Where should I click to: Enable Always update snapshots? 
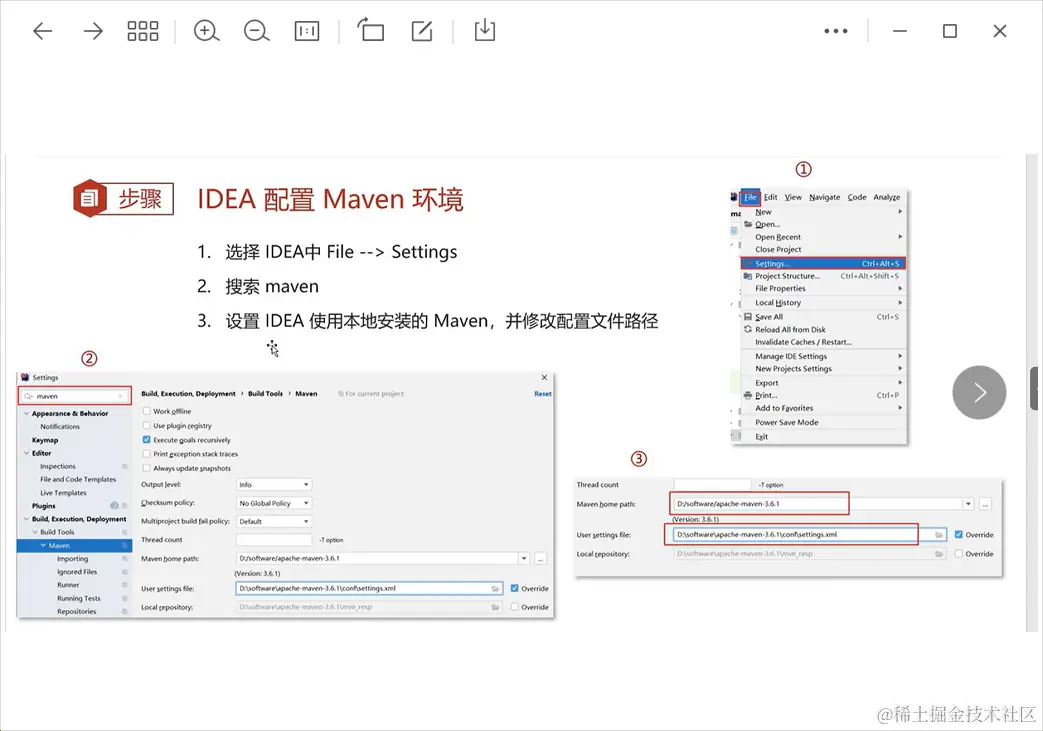coord(146,468)
